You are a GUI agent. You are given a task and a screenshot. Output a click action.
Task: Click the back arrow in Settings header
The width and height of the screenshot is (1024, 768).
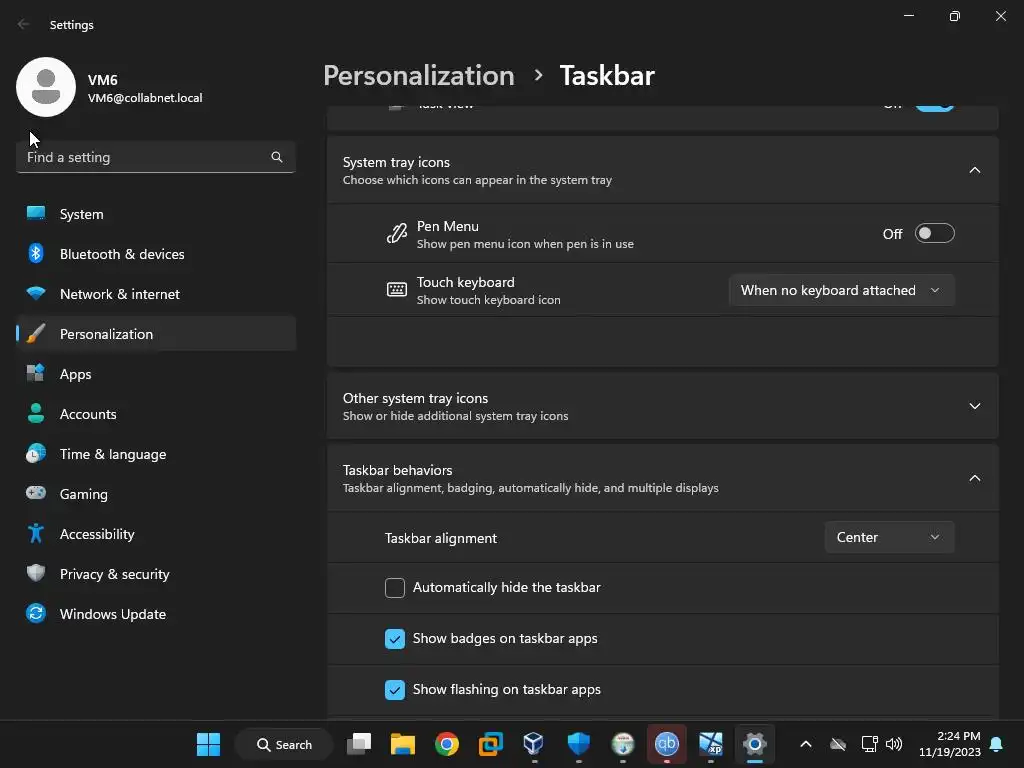[24, 24]
